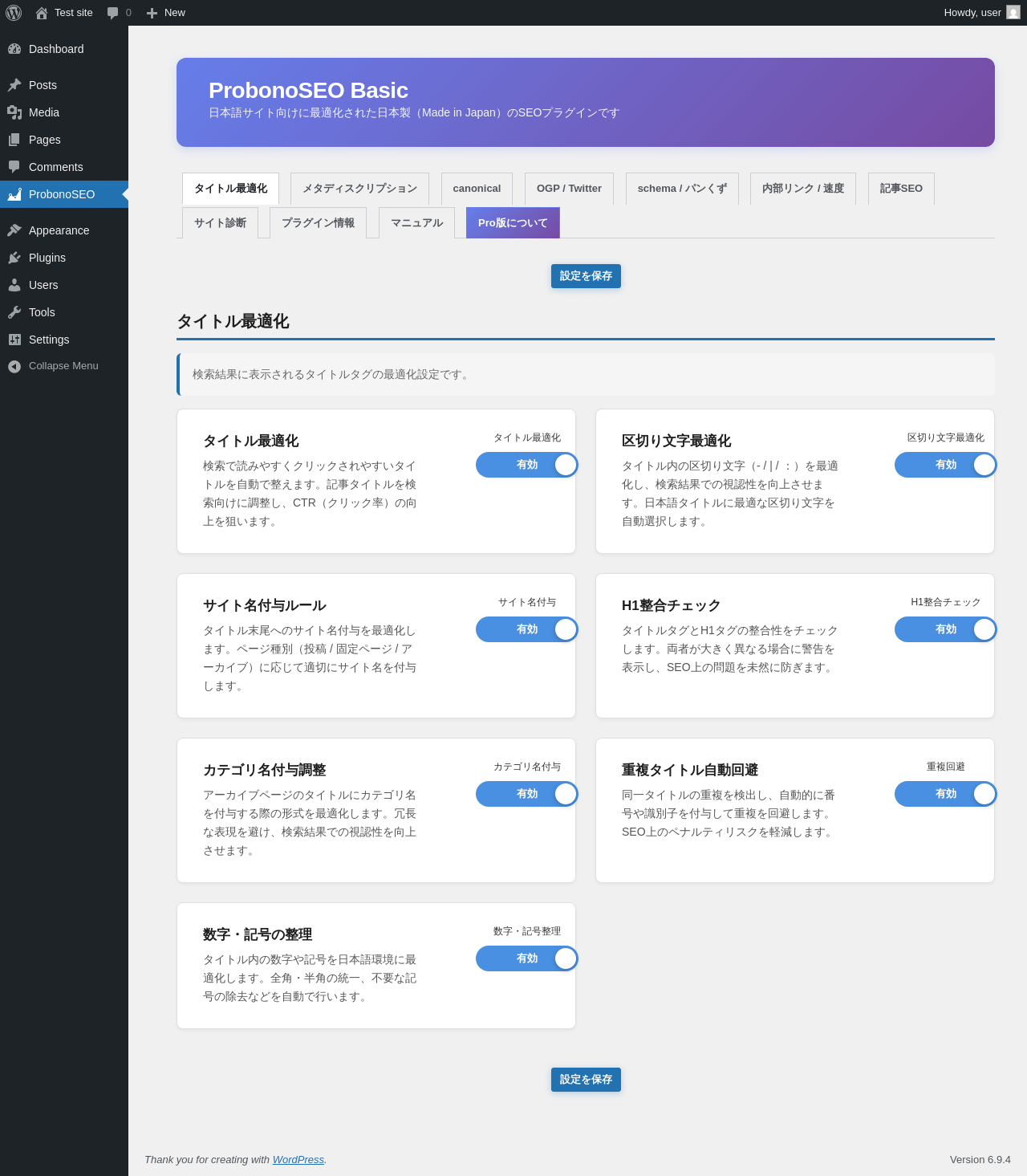The image size is (1027, 1176).
Task: Open the Users menu item
Action: tap(64, 285)
